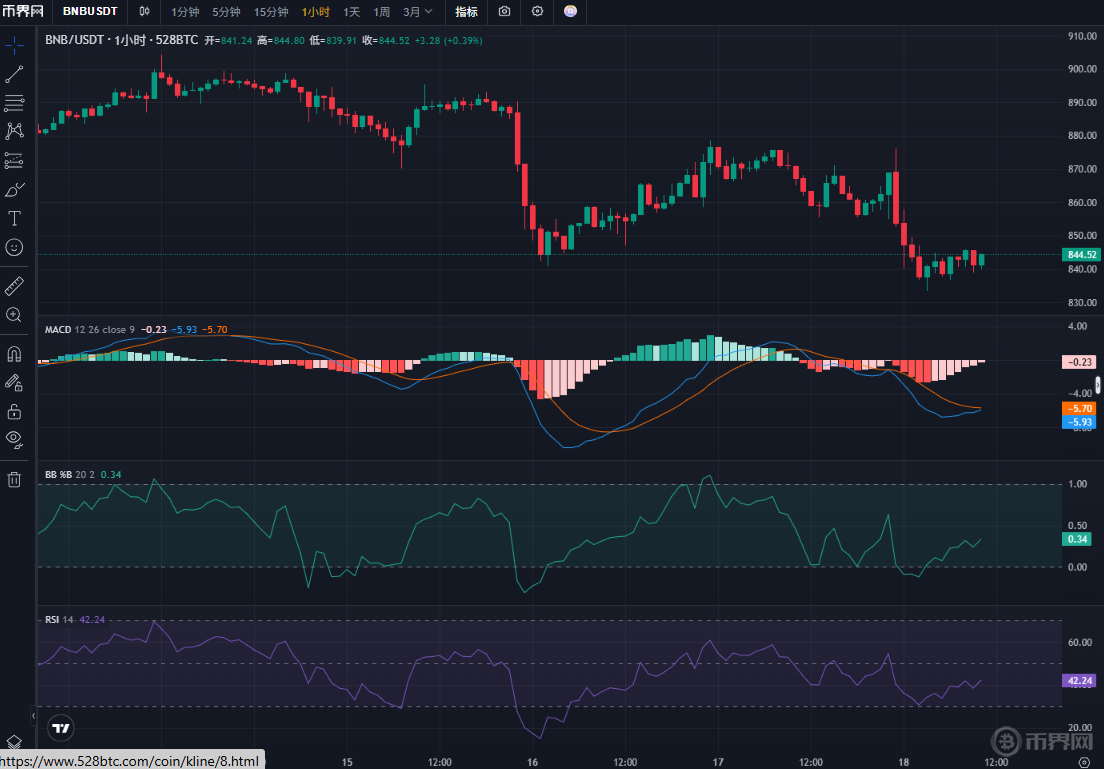This screenshot has width=1104, height=769.
Task: Toggle magnet mode on
Action: (14, 354)
